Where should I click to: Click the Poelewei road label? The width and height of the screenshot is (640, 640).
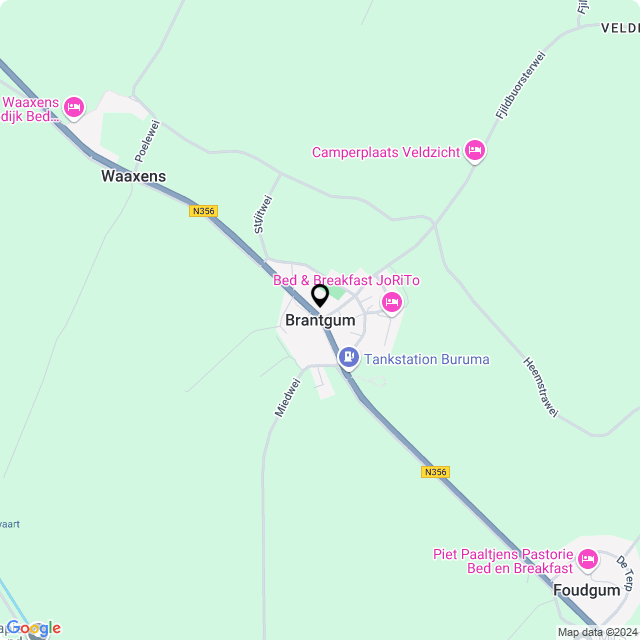(147, 141)
